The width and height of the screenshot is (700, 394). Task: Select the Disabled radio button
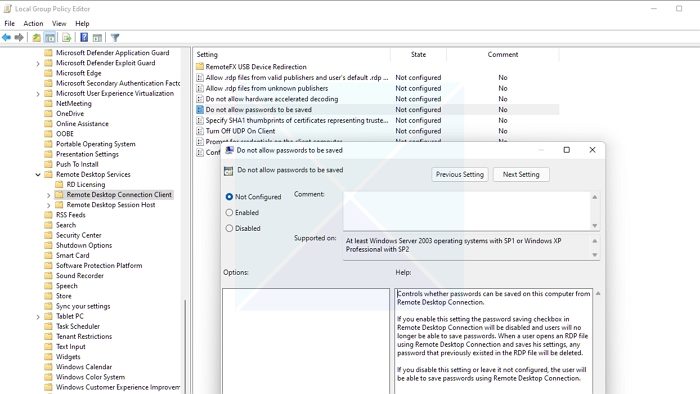click(229, 228)
